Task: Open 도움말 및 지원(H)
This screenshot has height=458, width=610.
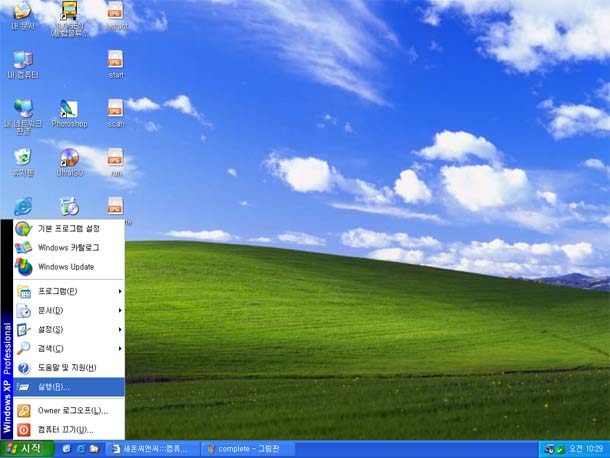Action: 69,368
